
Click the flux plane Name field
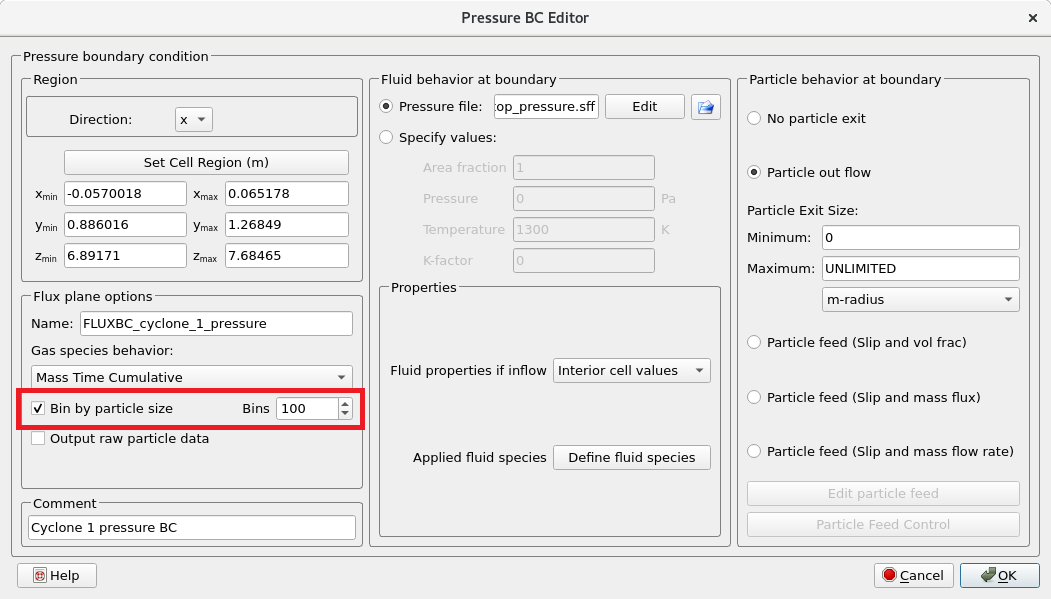[216, 323]
